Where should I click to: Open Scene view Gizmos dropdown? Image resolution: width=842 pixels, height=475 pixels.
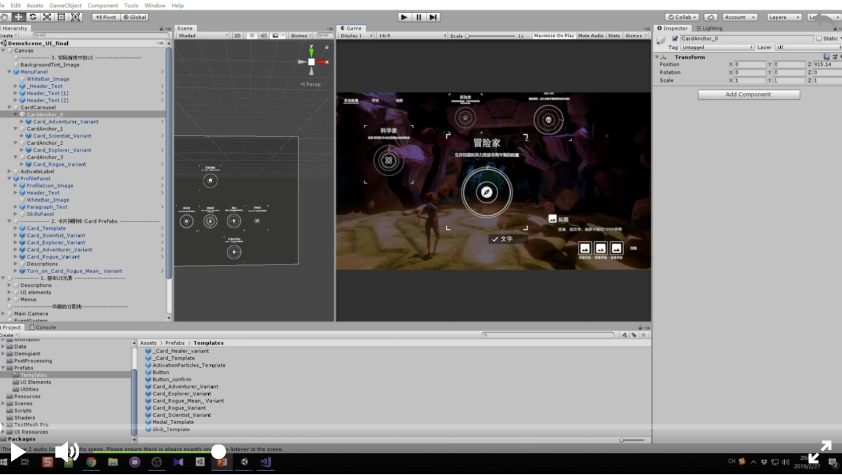pyautogui.click(x=300, y=35)
